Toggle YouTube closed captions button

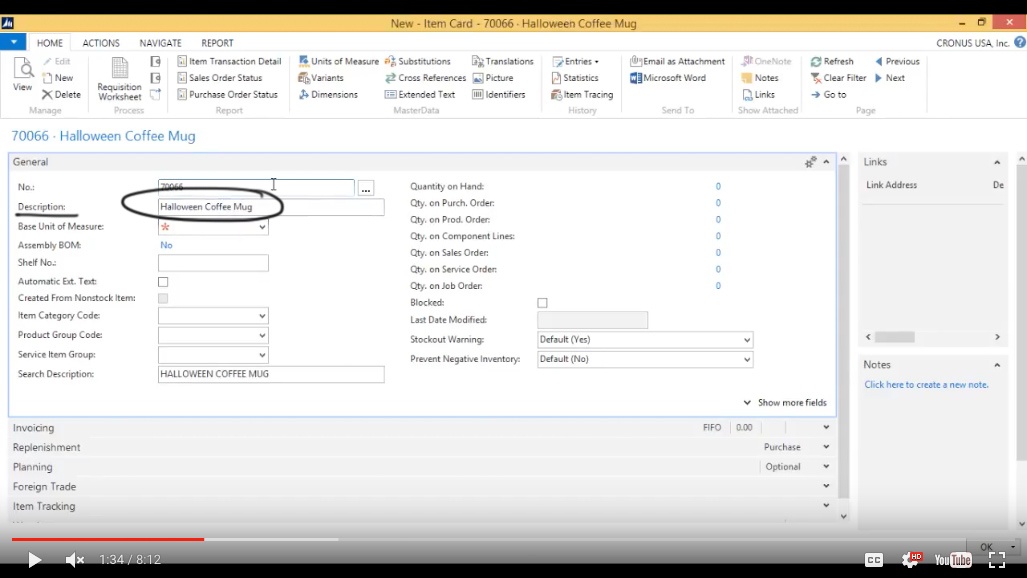click(873, 560)
